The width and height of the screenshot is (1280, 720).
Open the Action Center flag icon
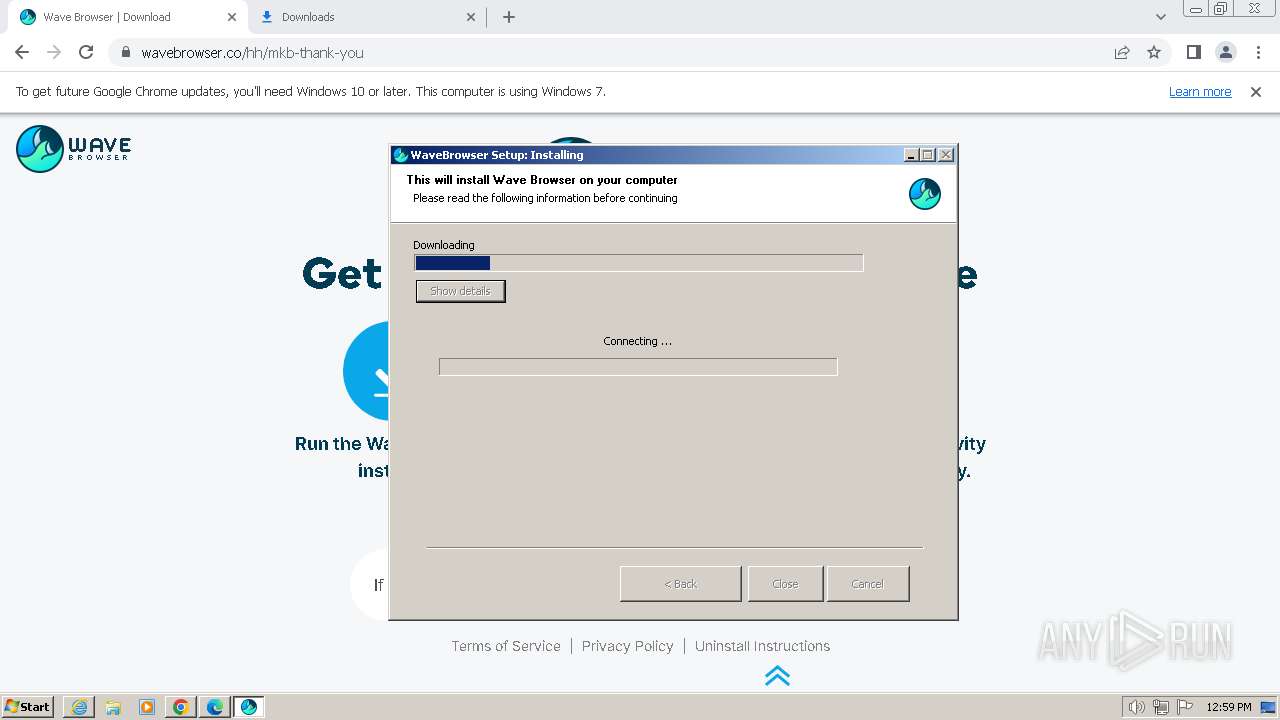pos(1184,707)
